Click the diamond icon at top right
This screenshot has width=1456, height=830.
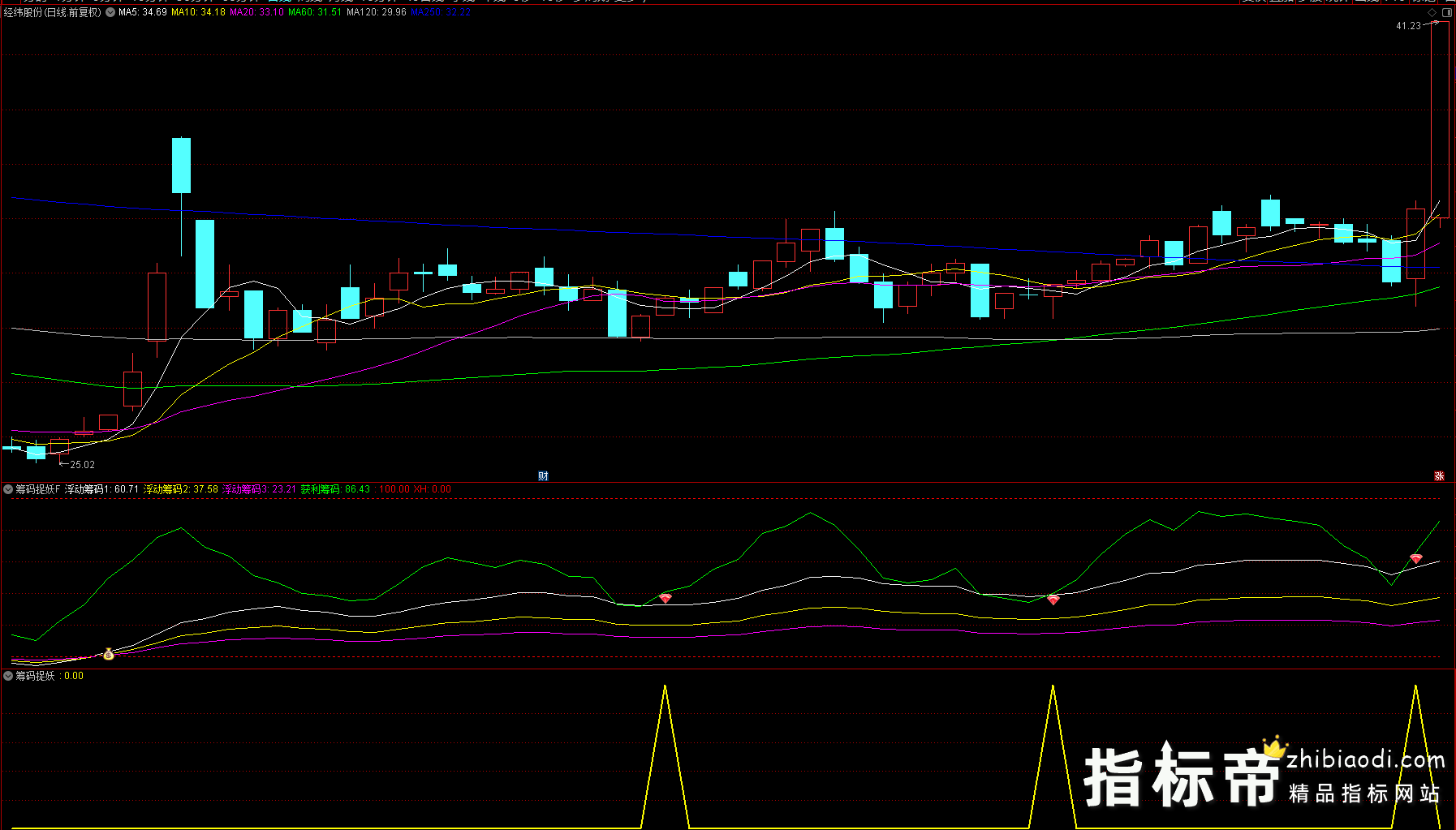coord(1432,12)
